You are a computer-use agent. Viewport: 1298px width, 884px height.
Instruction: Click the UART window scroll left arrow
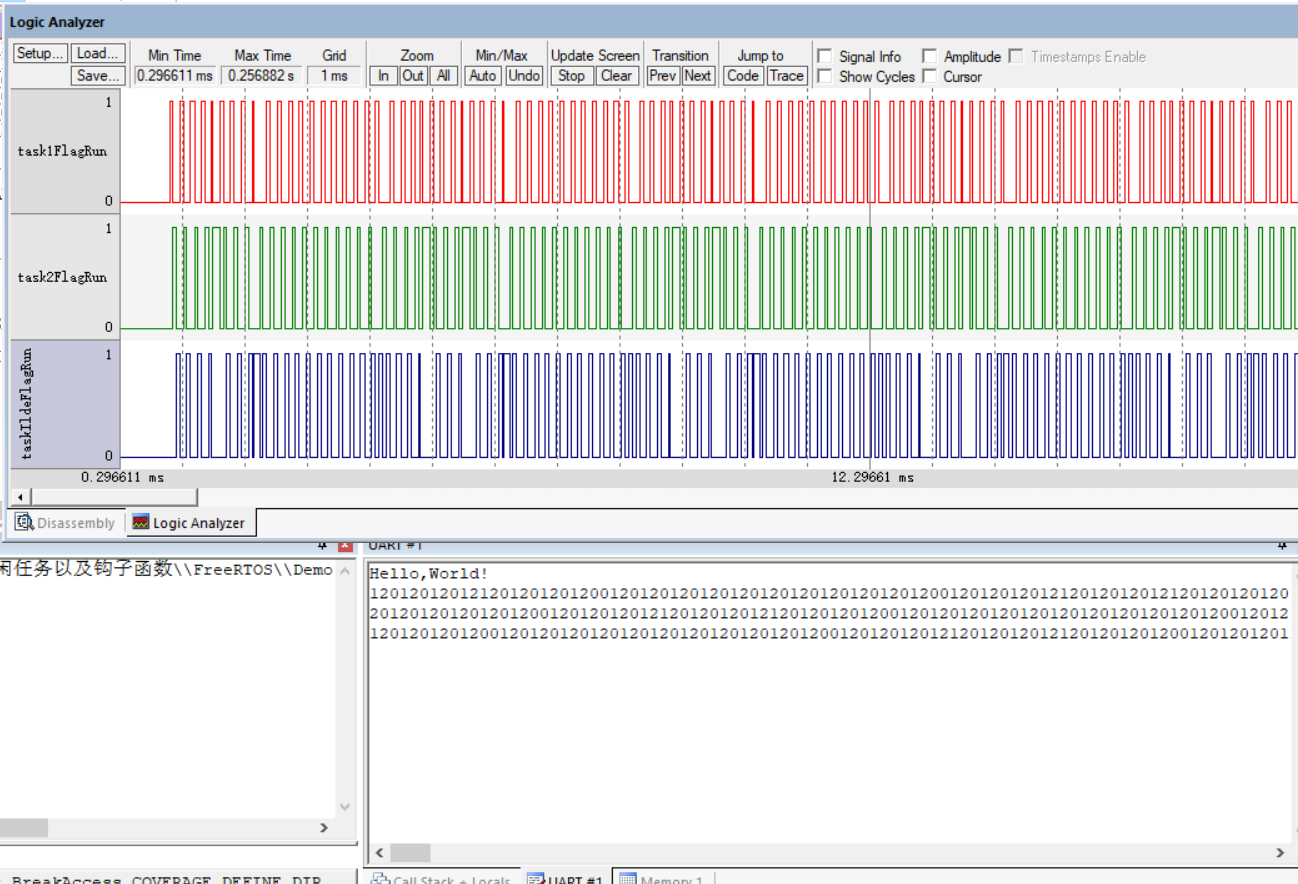coord(379,853)
